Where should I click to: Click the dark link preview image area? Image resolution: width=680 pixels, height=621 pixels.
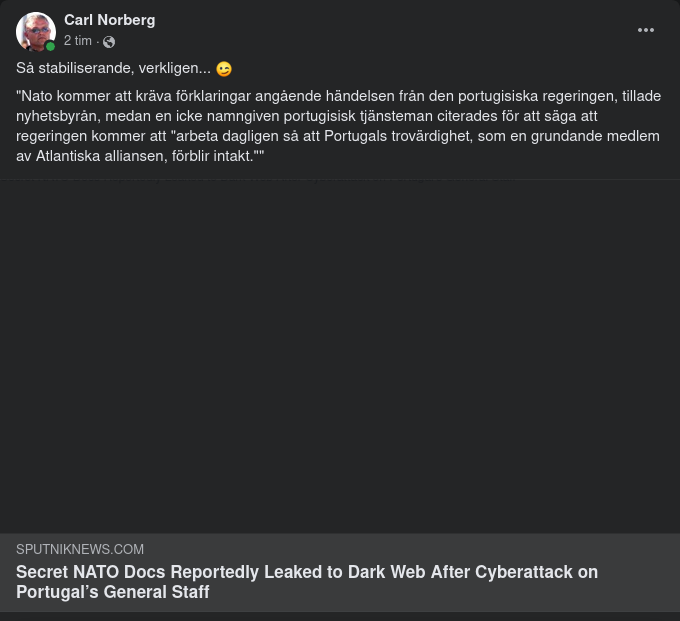pos(340,355)
